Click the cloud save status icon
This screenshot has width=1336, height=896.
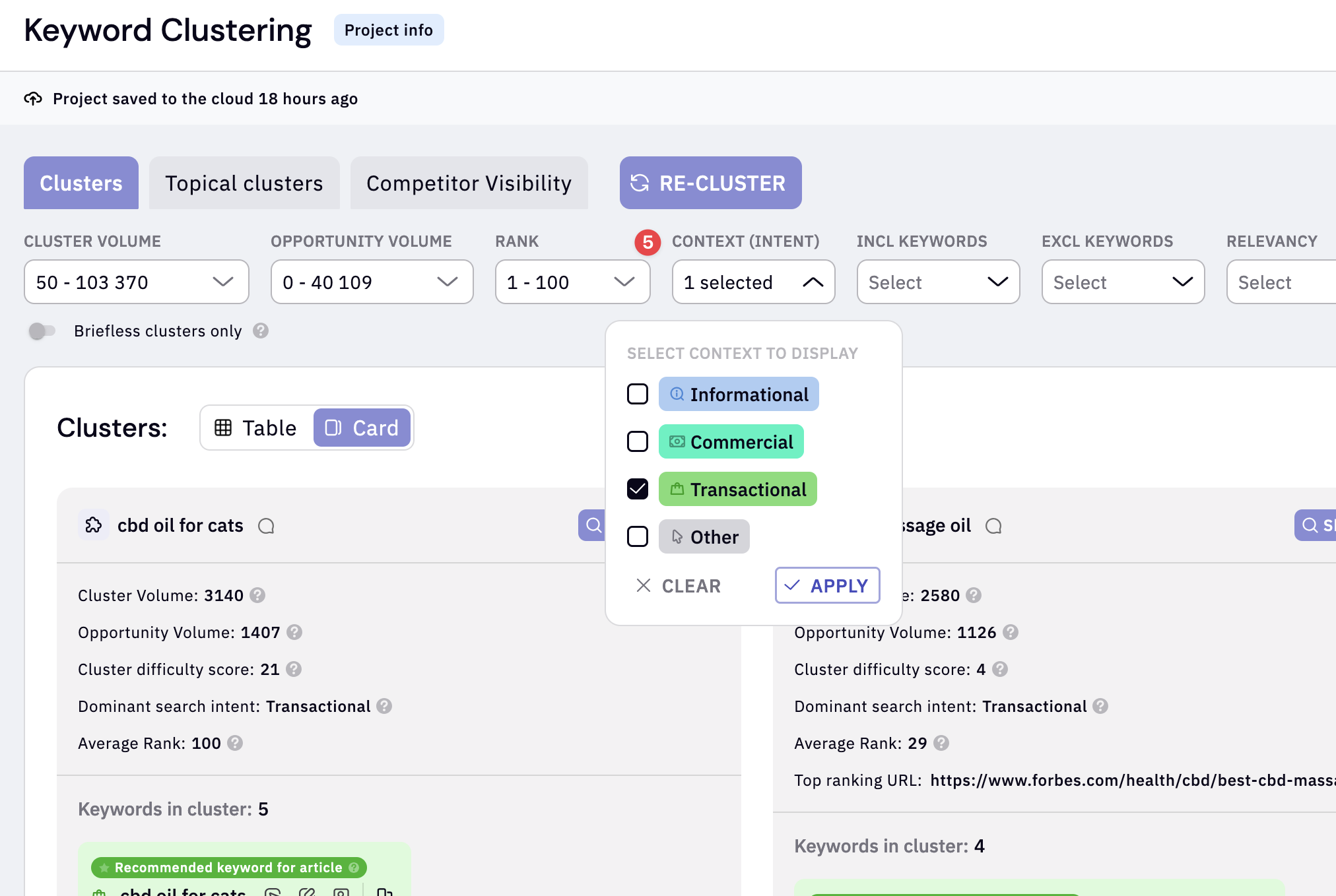coord(33,99)
